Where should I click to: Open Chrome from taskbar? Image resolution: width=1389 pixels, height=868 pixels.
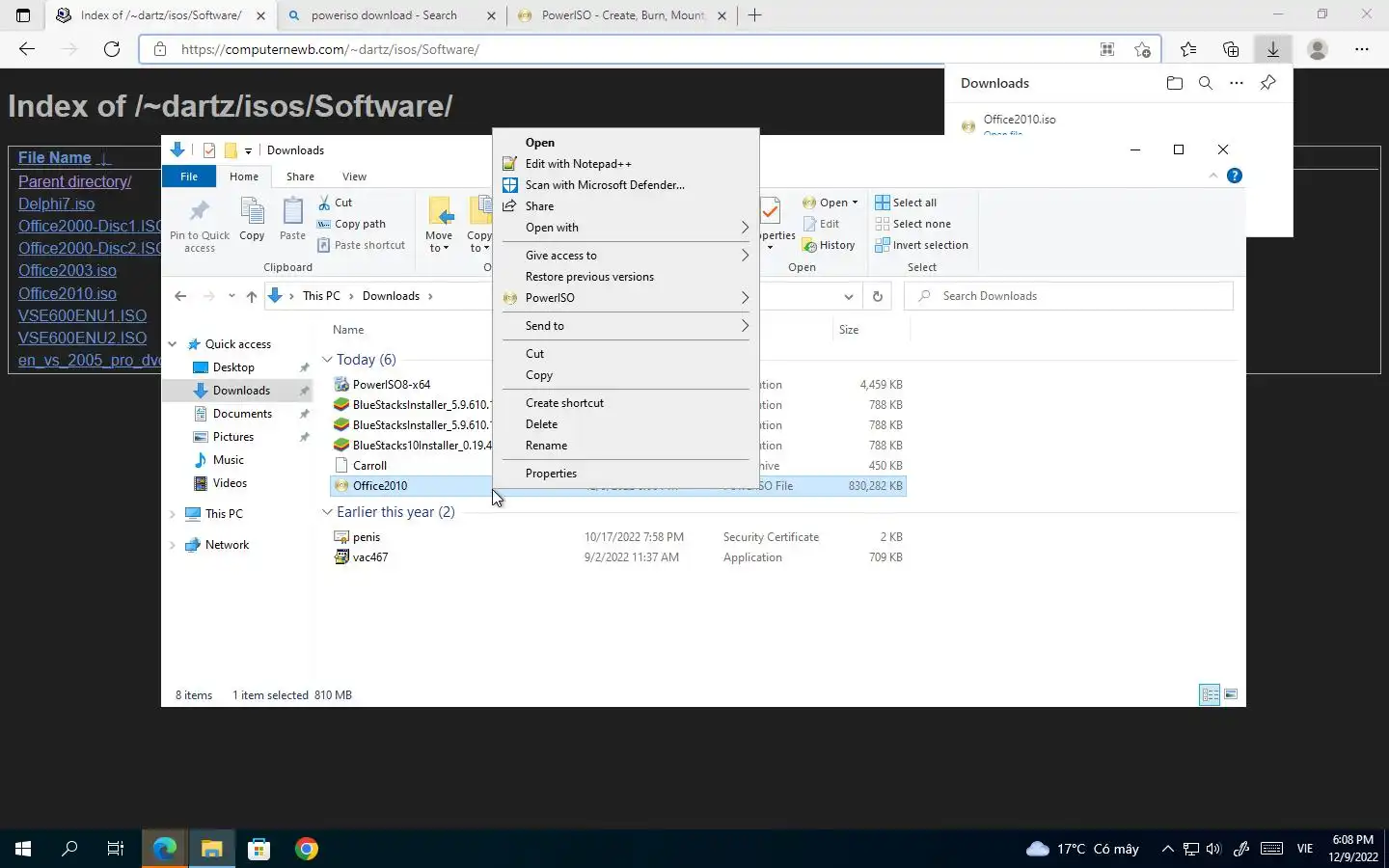(306, 849)
